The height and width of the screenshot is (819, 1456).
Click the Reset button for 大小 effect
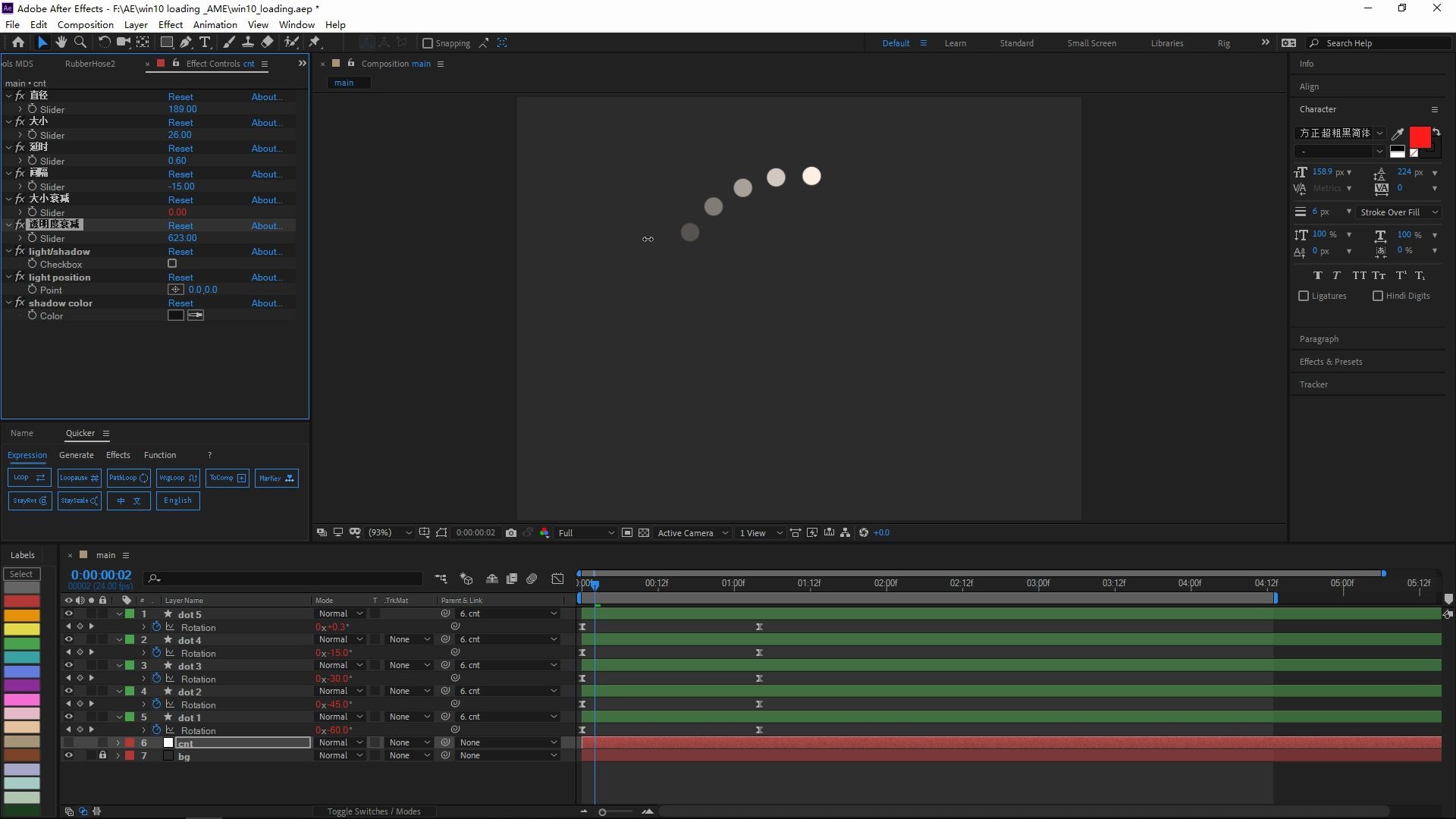tap(180, 122)
